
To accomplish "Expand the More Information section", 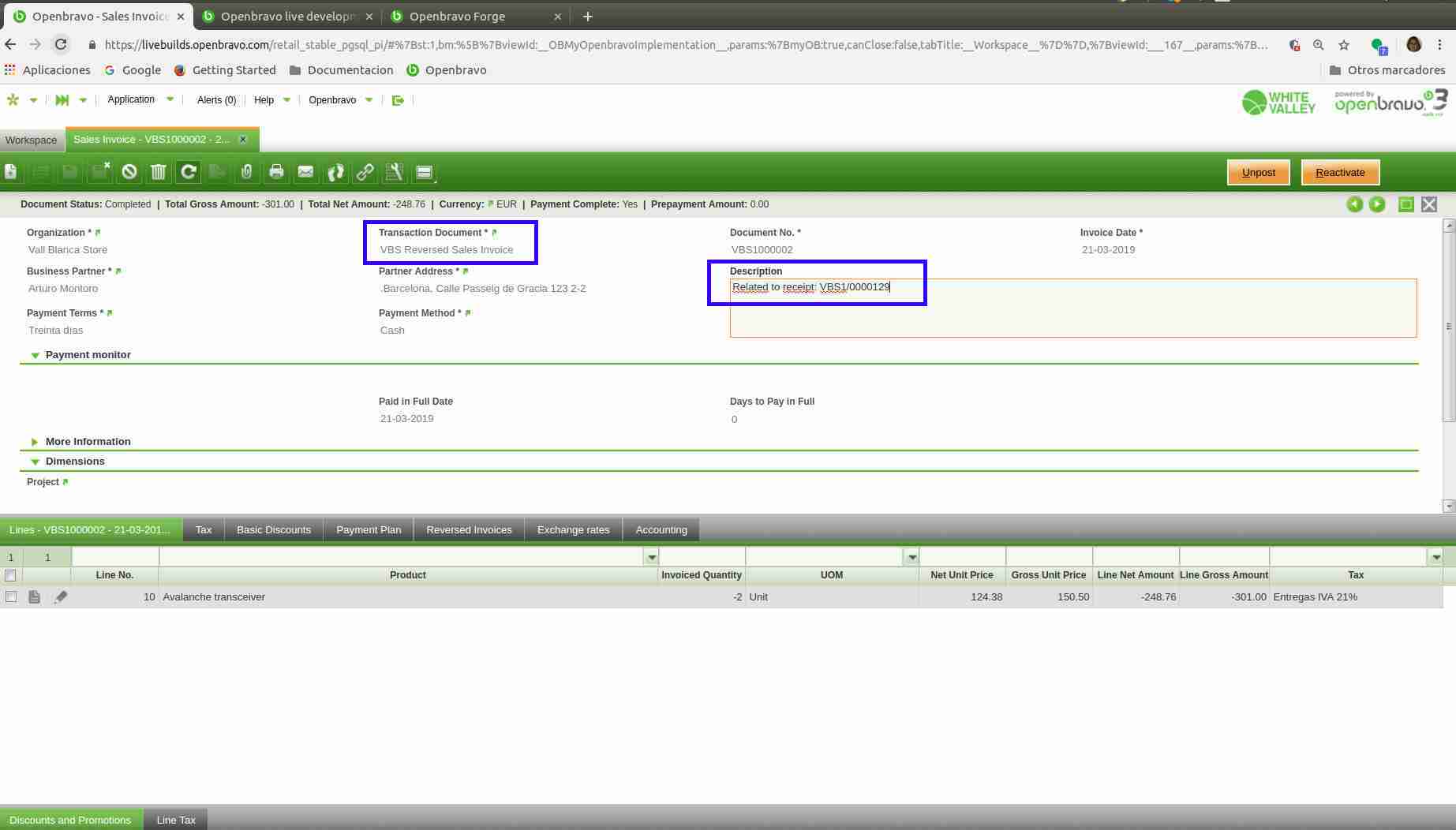I will (36, 442).
